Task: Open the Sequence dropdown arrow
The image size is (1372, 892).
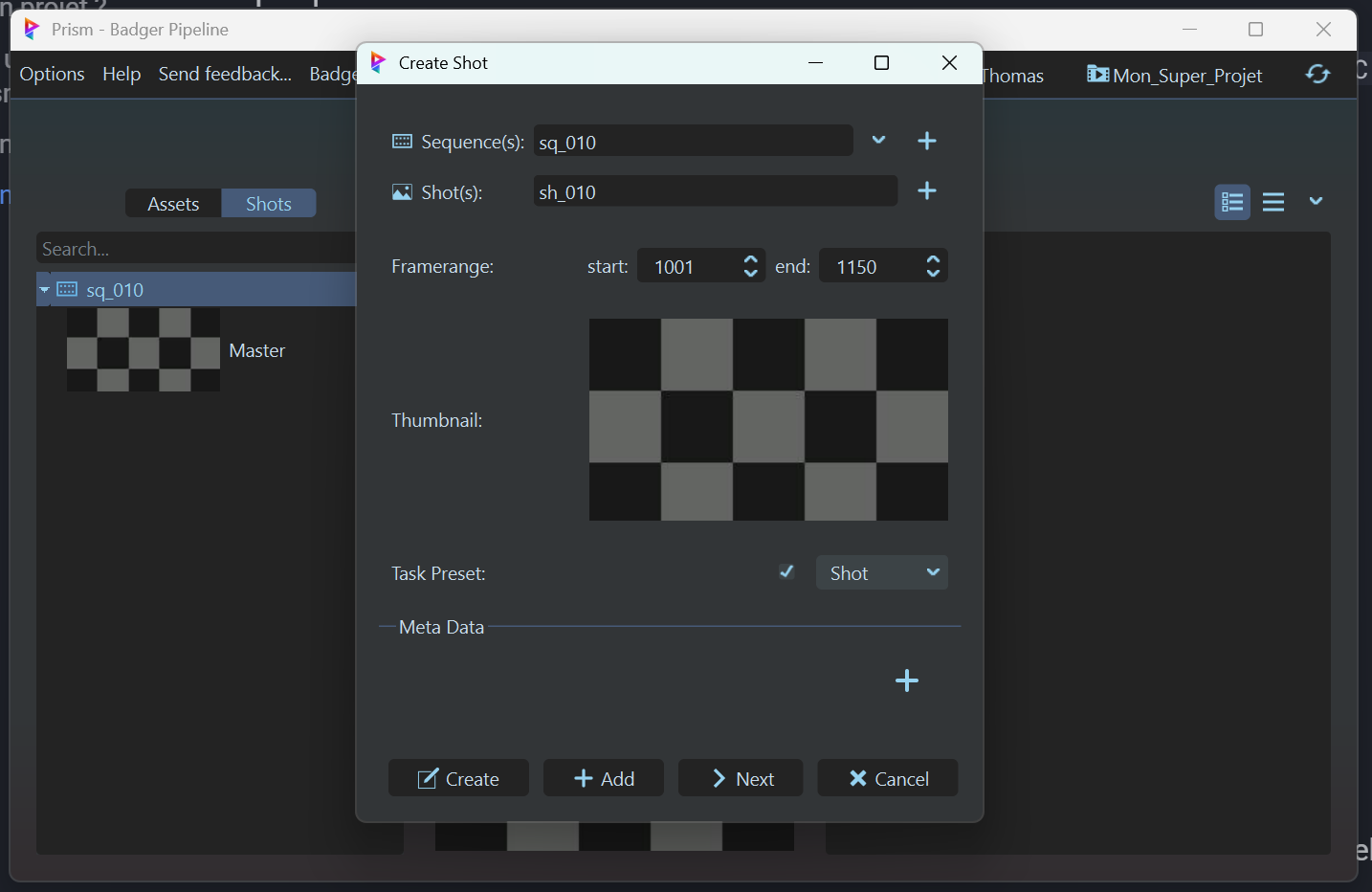Action: 878,141
